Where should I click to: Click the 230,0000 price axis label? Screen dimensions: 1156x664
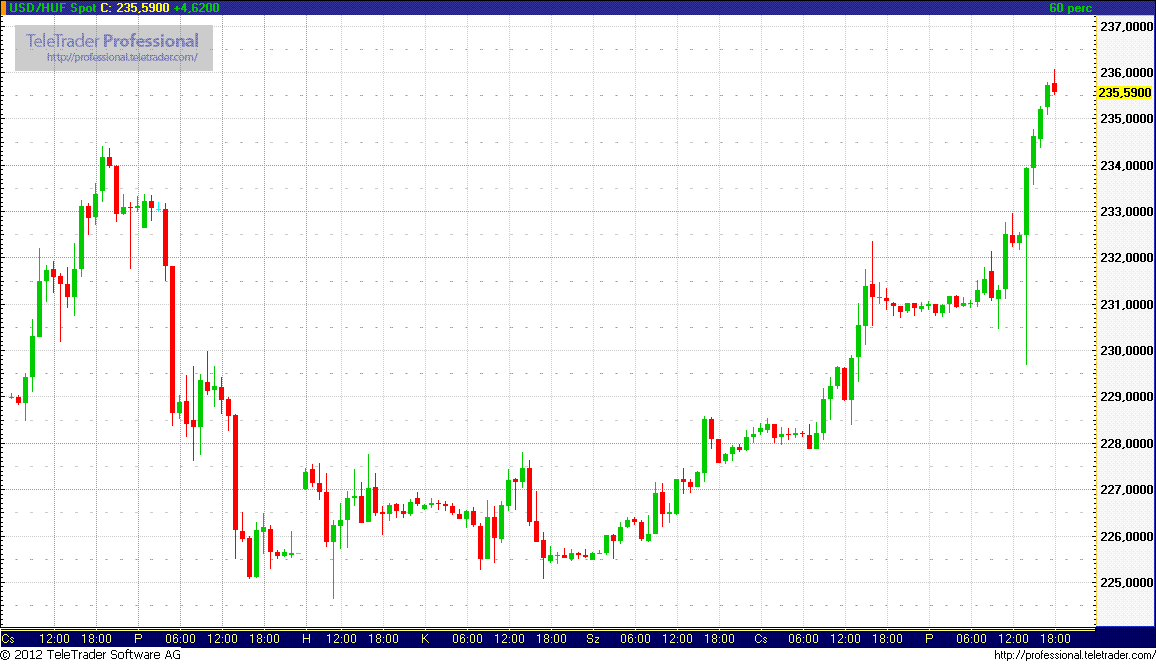(x=1127, y=351)
